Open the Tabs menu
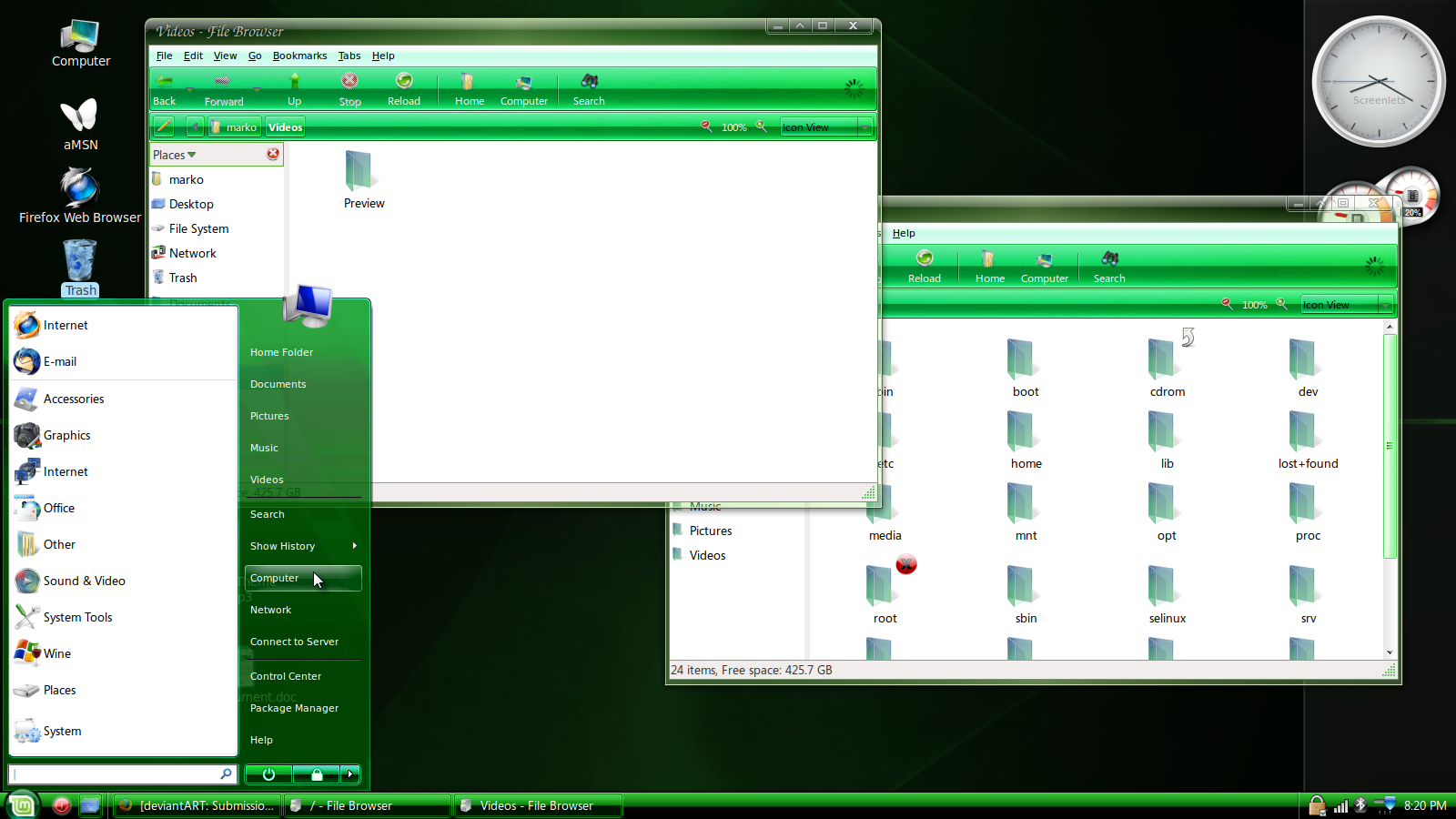Viewport: 1456px width, 819px height. [x=349, y=56]
